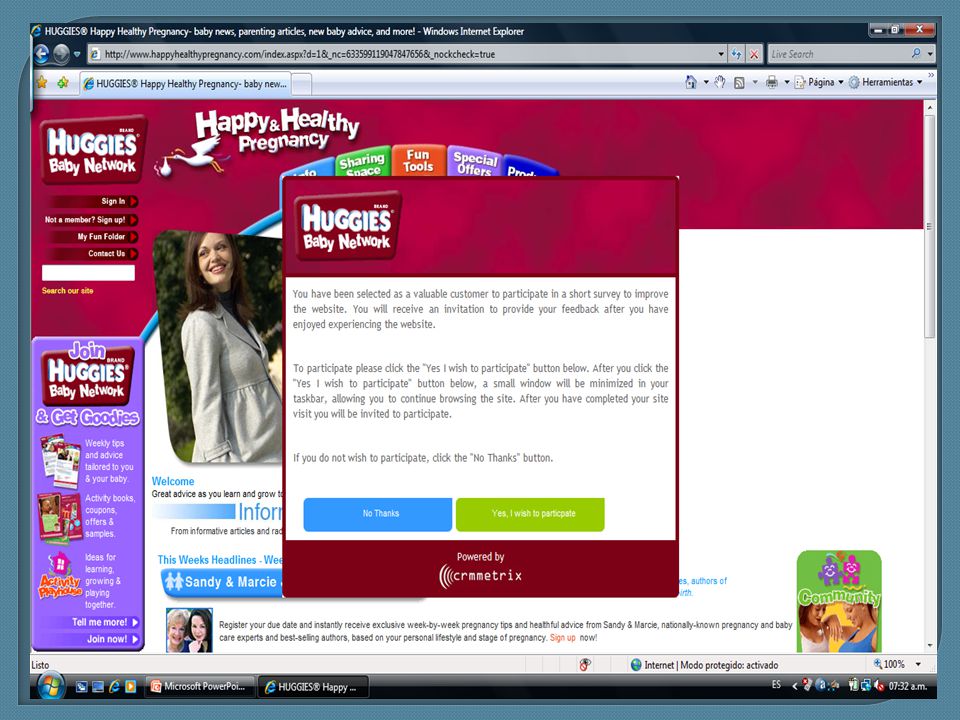
Task: Click the Favorites Center star icon
Action: coord(42,82)
